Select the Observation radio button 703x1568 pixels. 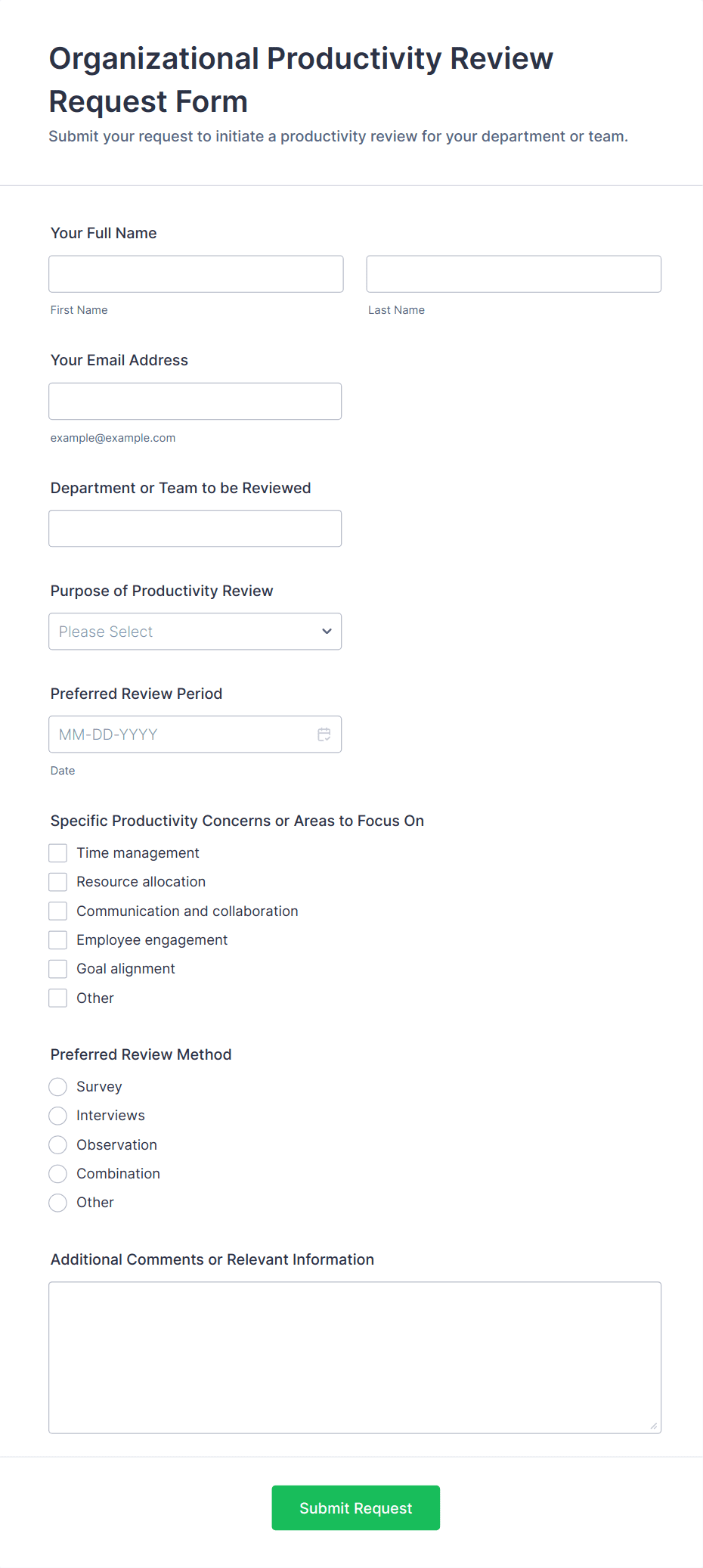pyautogui.click(x=57, y=1144)
